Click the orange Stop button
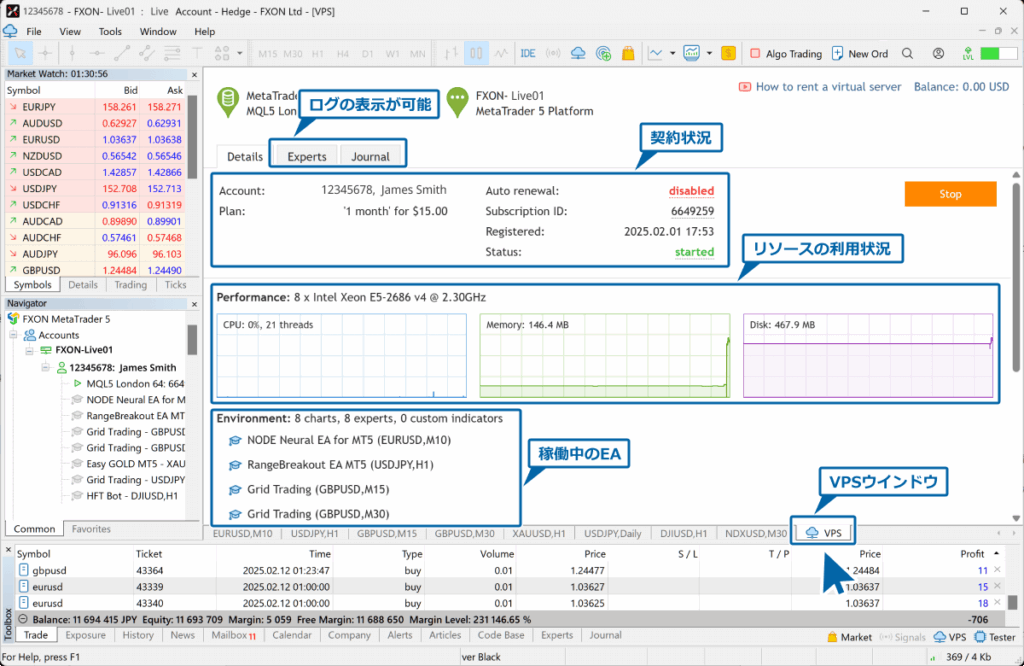Viewport: 1024px width, 666px height. 950,194
